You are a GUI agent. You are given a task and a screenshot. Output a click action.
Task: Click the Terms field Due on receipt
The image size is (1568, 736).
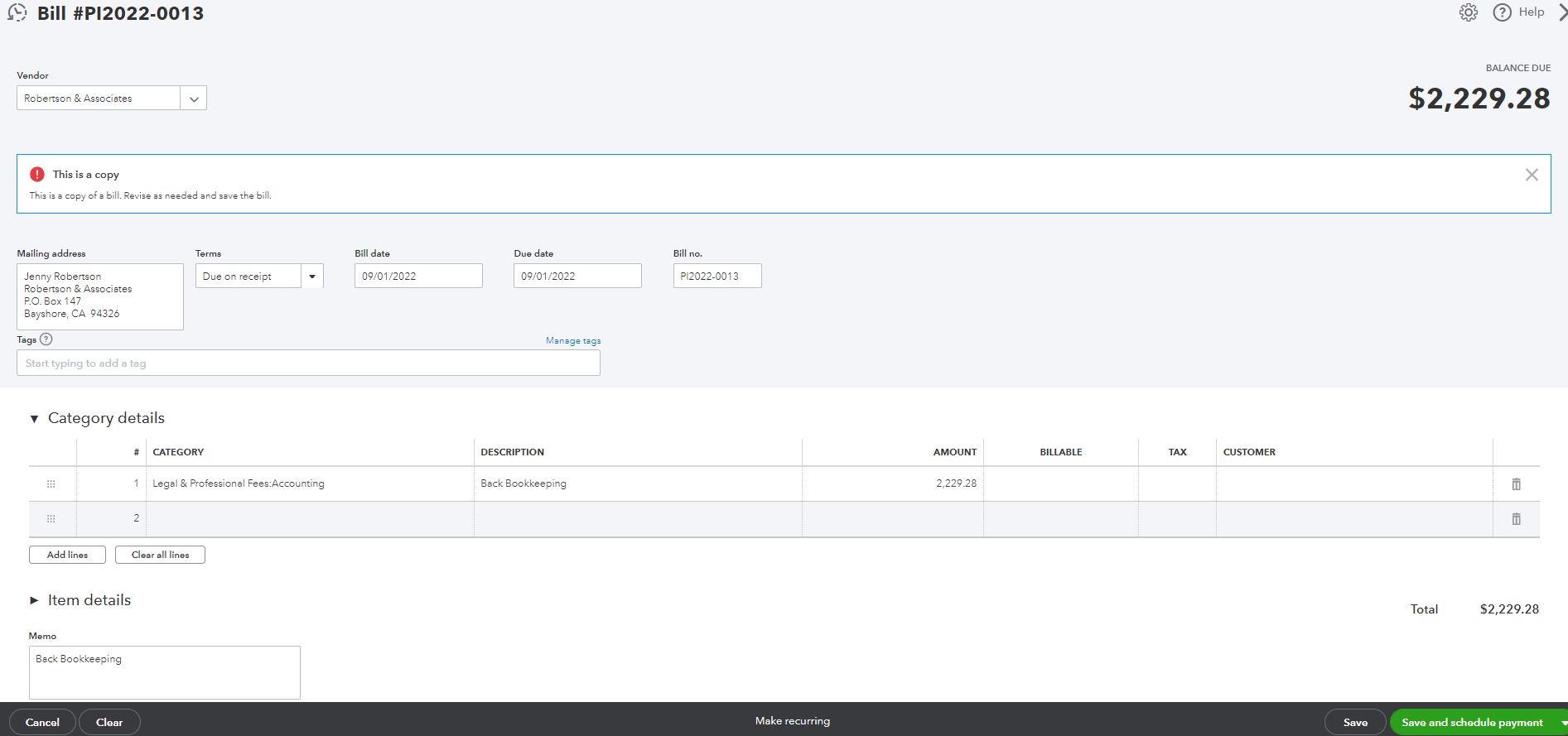pos(248,277)
